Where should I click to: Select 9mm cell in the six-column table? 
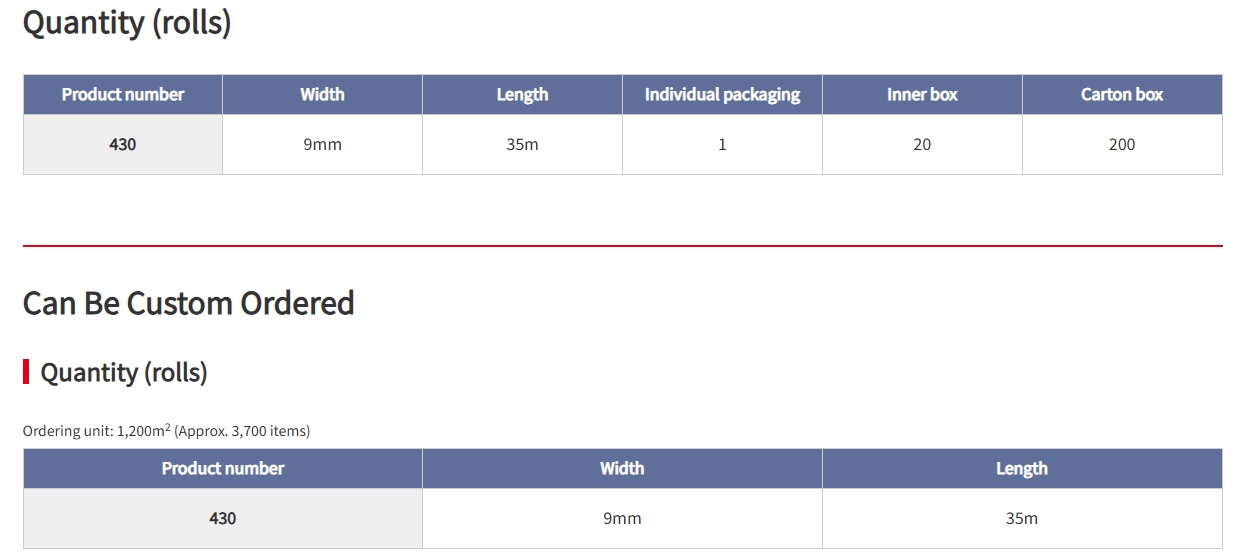click(322, 144)
